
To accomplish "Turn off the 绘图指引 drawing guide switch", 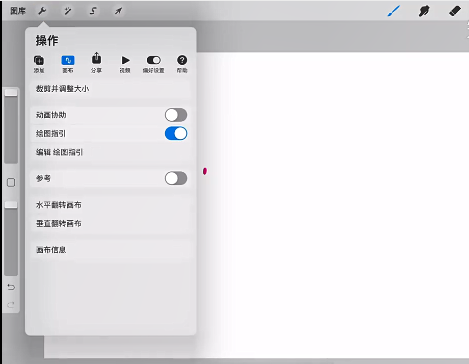I will [x=176, y=134].
